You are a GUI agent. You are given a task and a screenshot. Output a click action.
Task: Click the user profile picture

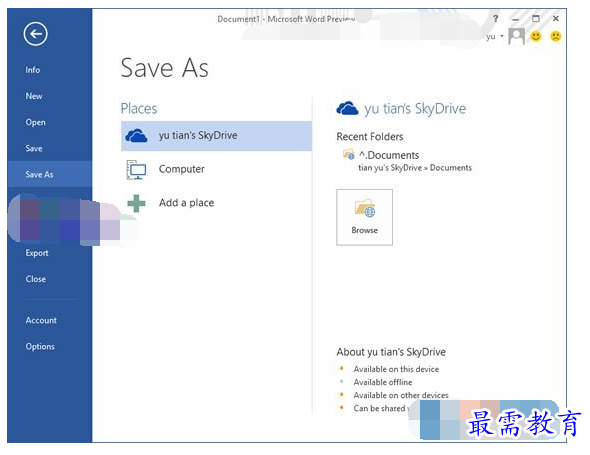tap(517, 36)
